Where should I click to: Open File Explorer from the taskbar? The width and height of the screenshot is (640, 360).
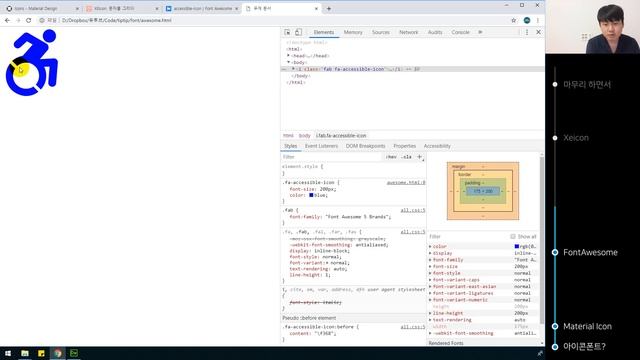[x=25, y=353]
